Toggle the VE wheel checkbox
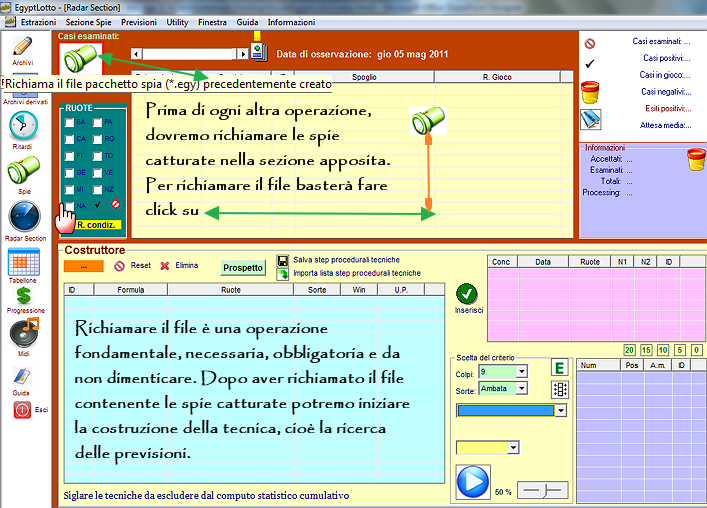 [x=97, y=173]
